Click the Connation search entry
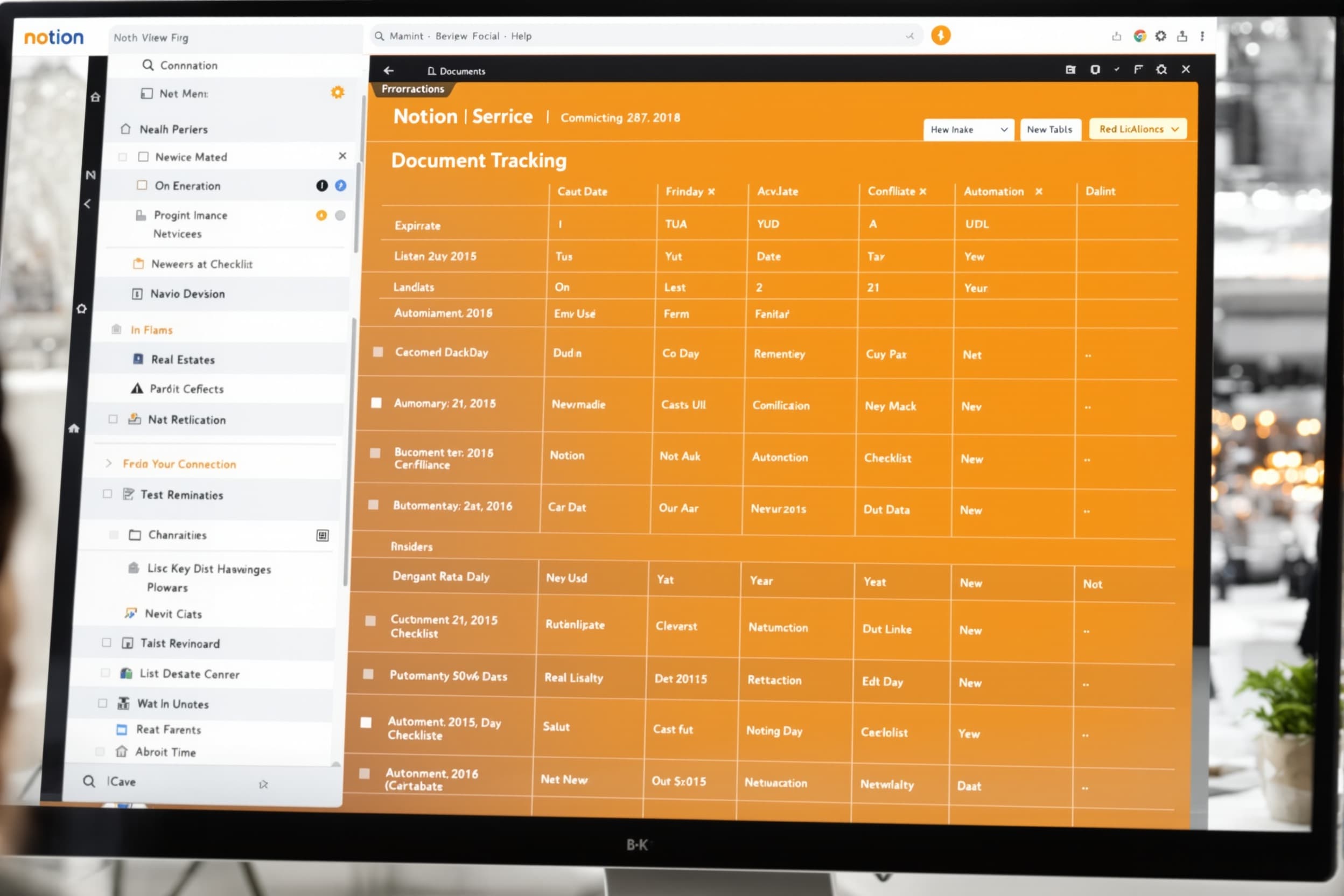Image resolution: width=1344 pixels, height=896 pixels. tap(188, 65)
